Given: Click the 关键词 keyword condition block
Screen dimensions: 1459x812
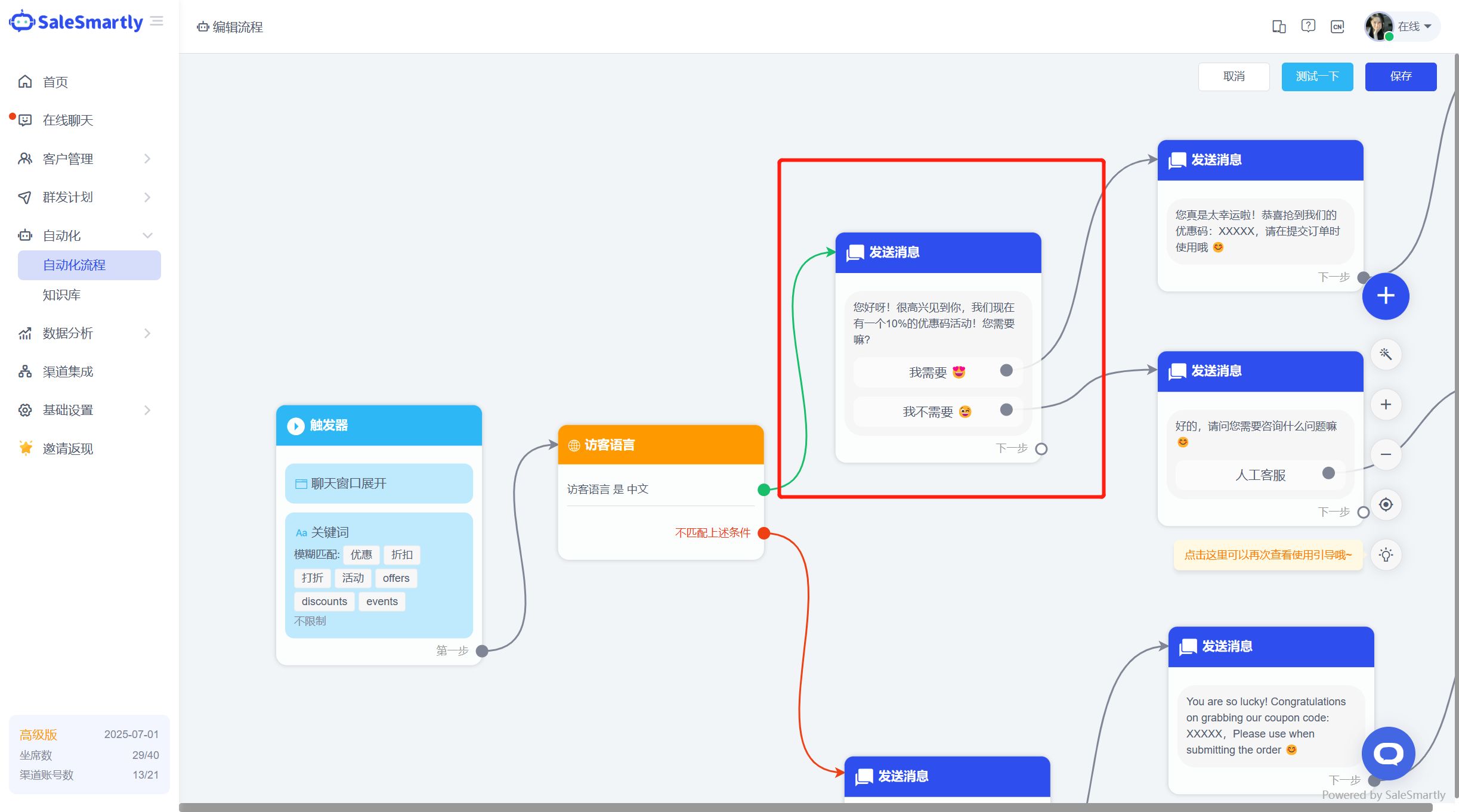Looking at the screenshot, I should (379, 575).
